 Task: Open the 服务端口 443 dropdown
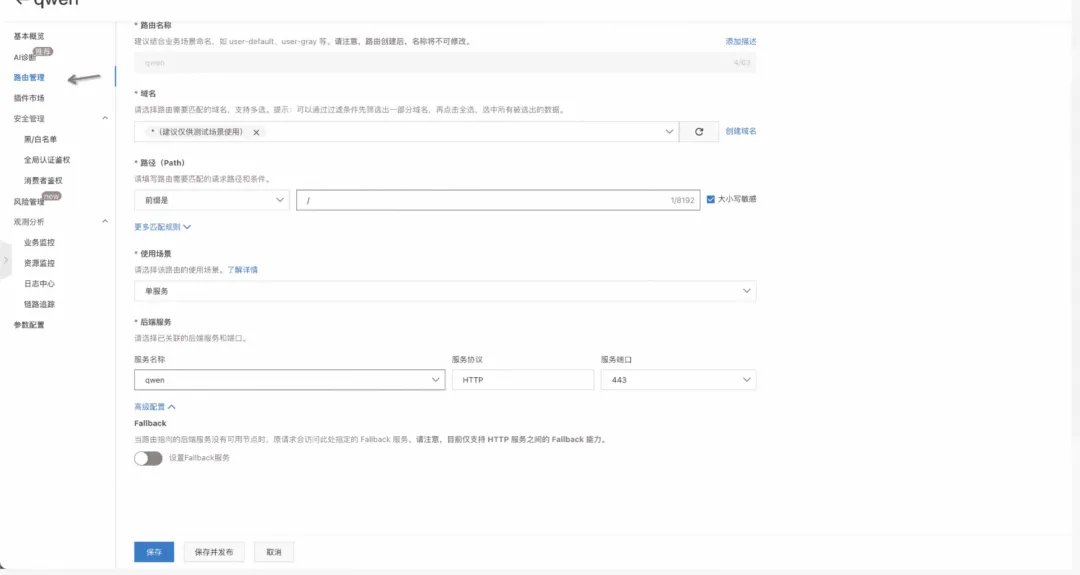click(678, 379)
